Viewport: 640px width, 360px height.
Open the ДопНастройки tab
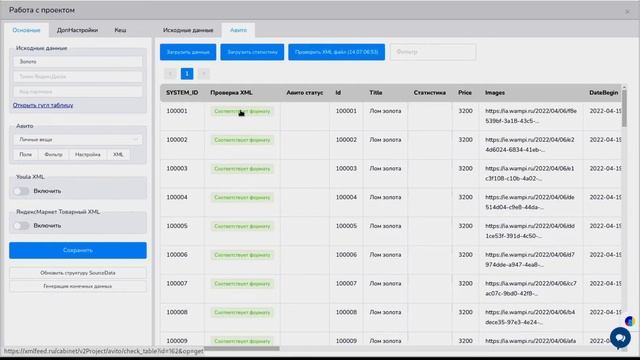[x=77, y=30]
